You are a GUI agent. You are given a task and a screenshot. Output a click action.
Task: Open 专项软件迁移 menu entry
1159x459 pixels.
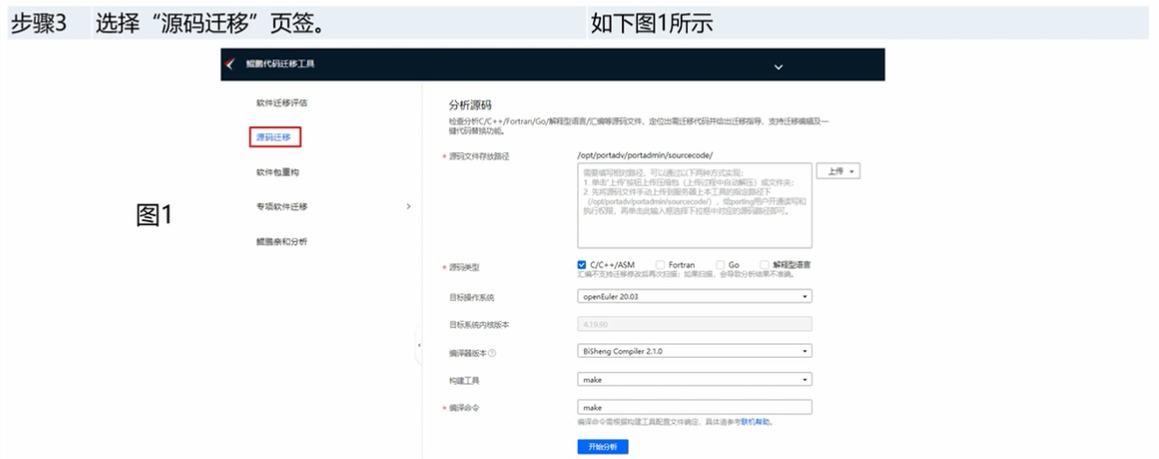coord(282,206)
